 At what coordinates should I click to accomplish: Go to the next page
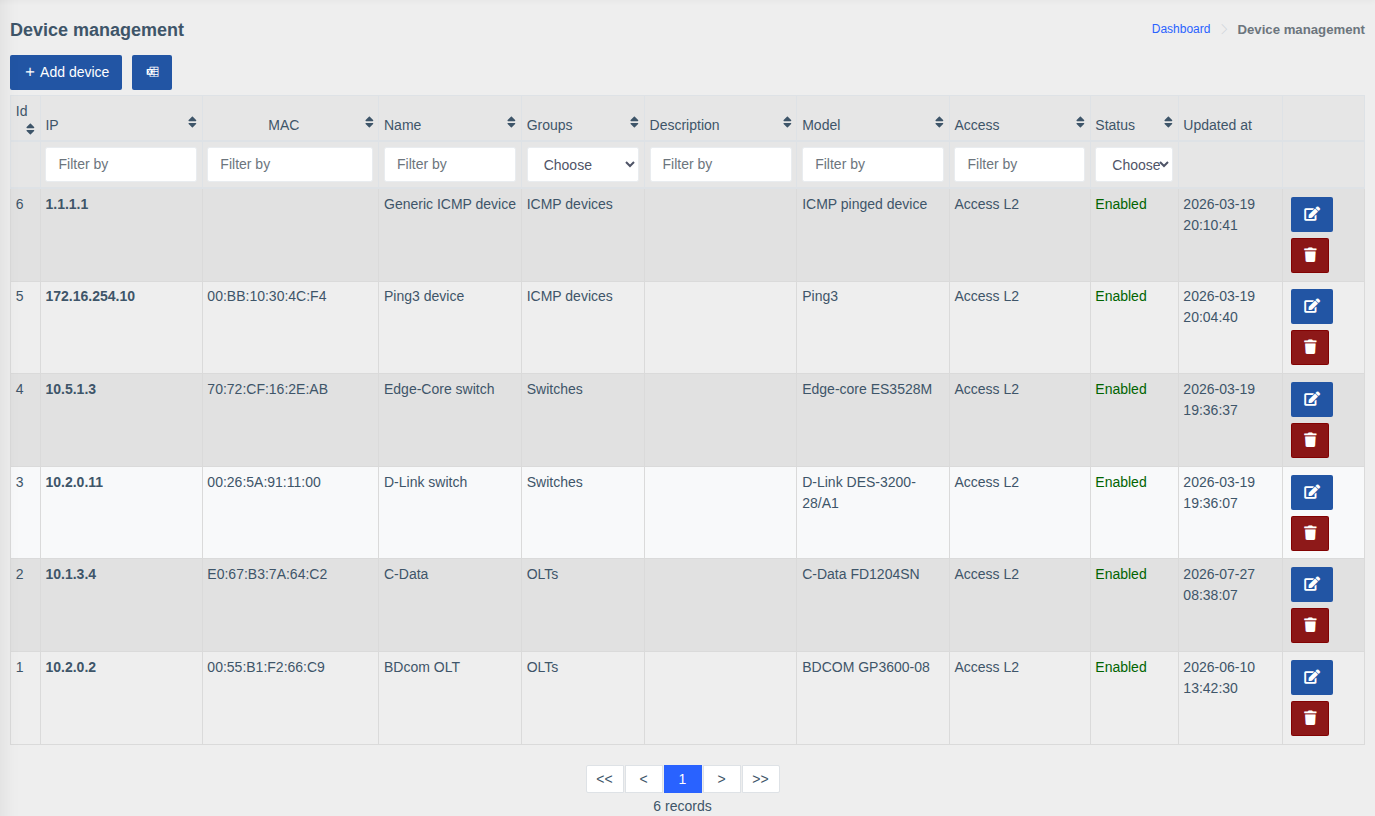coord(722,779)
